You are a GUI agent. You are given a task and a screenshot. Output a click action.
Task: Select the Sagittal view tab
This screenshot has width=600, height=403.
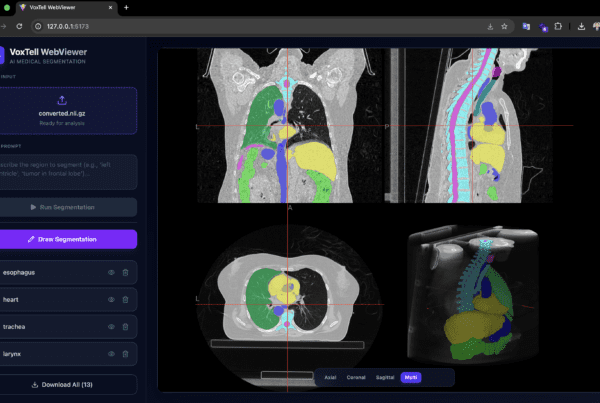tap(383, 377)
